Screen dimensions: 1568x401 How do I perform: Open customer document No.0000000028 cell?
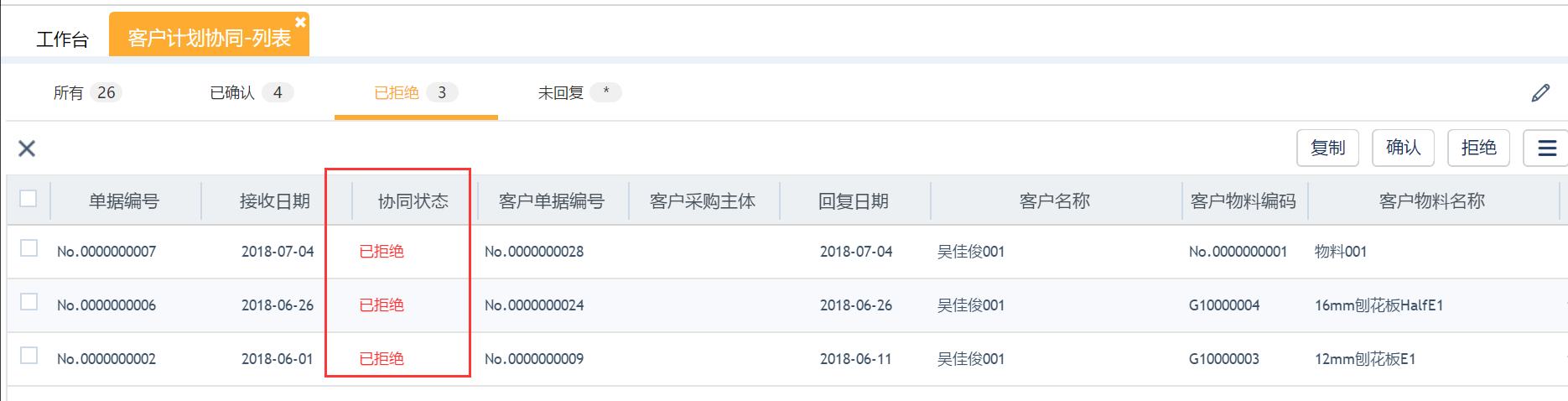coord(534,252)
